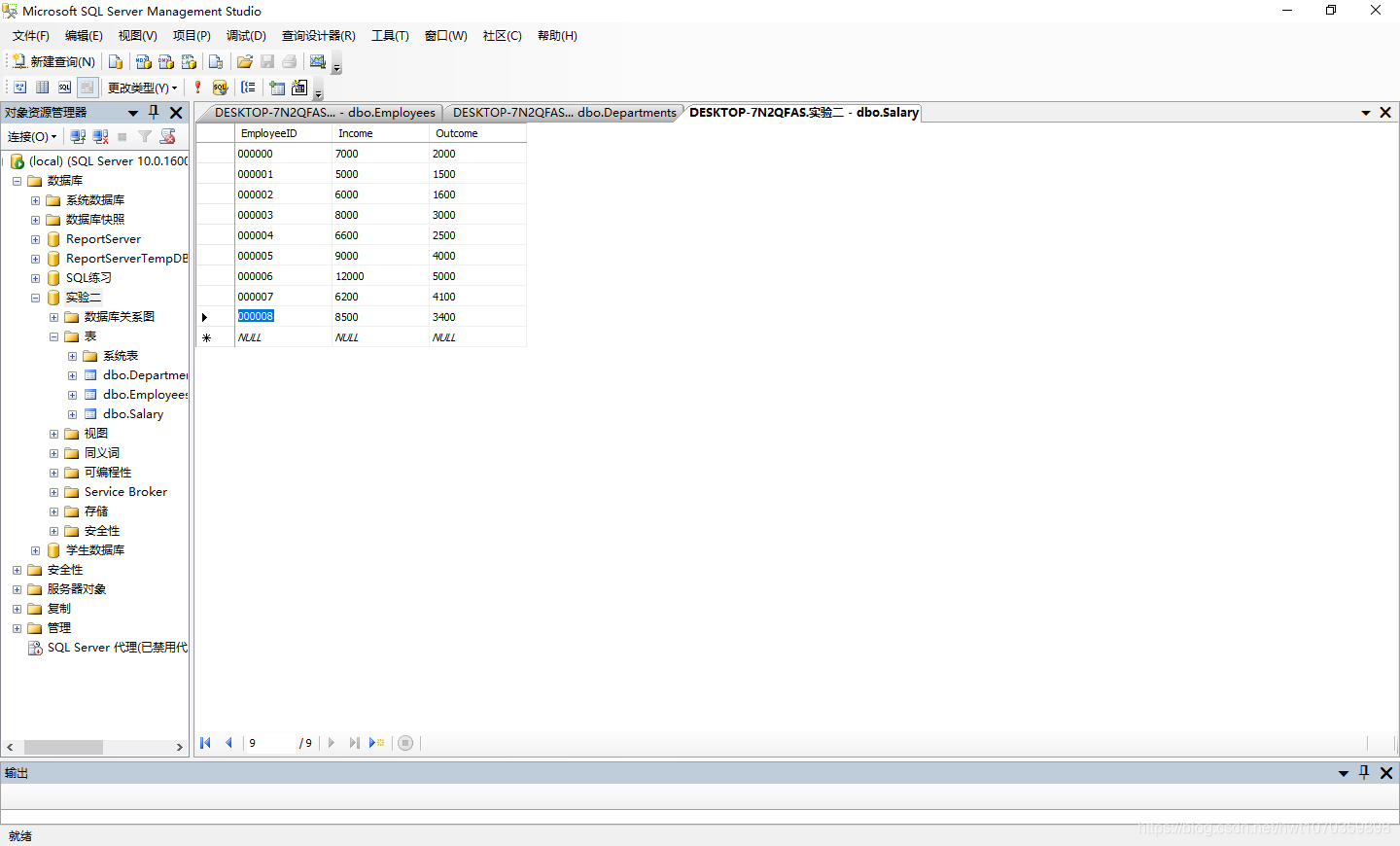Select SQL练习 database in tree
The image size is (1400, 846).
coord(88,278)
